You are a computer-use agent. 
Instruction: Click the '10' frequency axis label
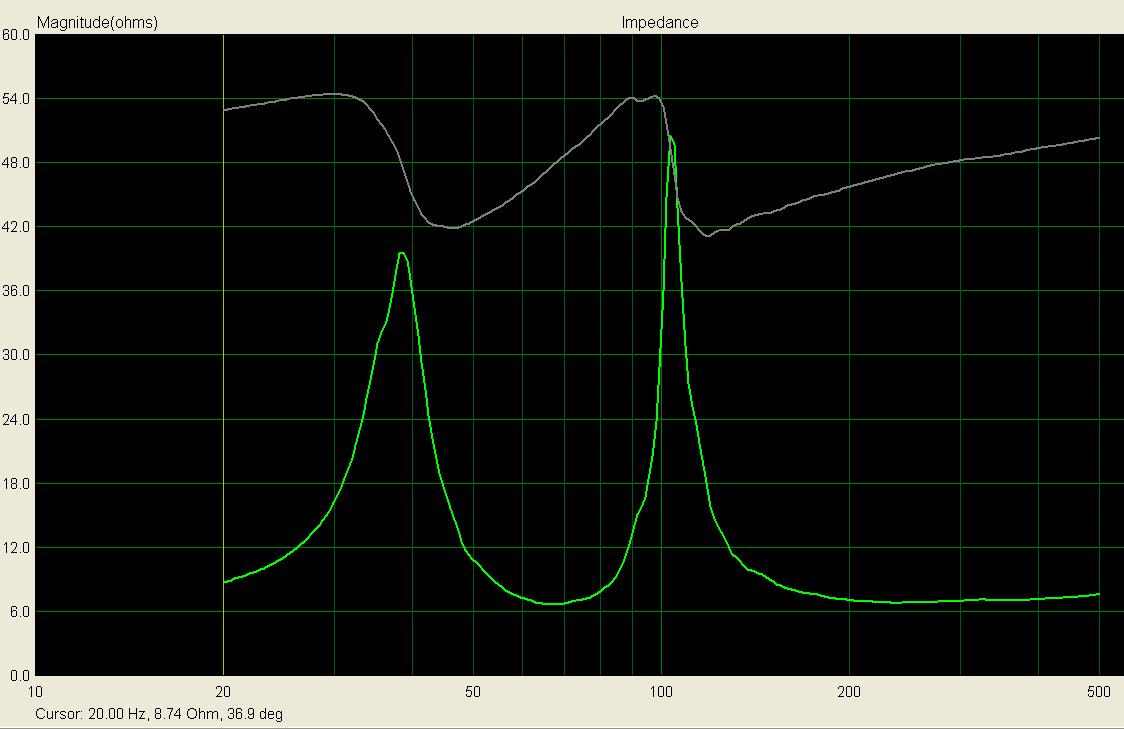[x=34, y=692]
